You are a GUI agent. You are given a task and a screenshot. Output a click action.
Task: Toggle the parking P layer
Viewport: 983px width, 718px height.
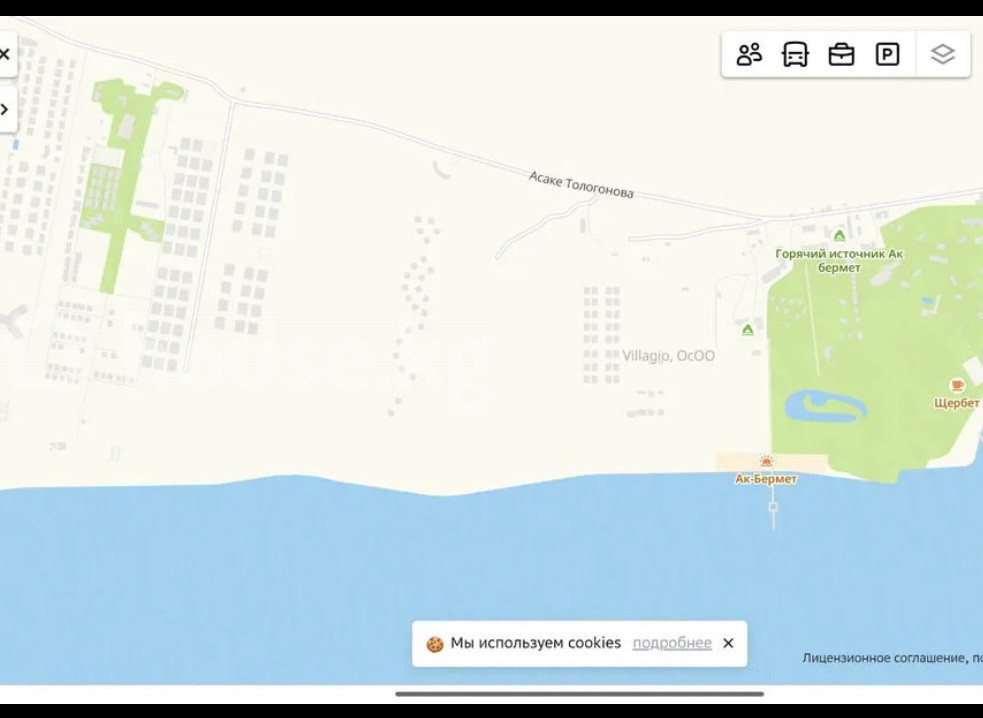coord(887,54)
